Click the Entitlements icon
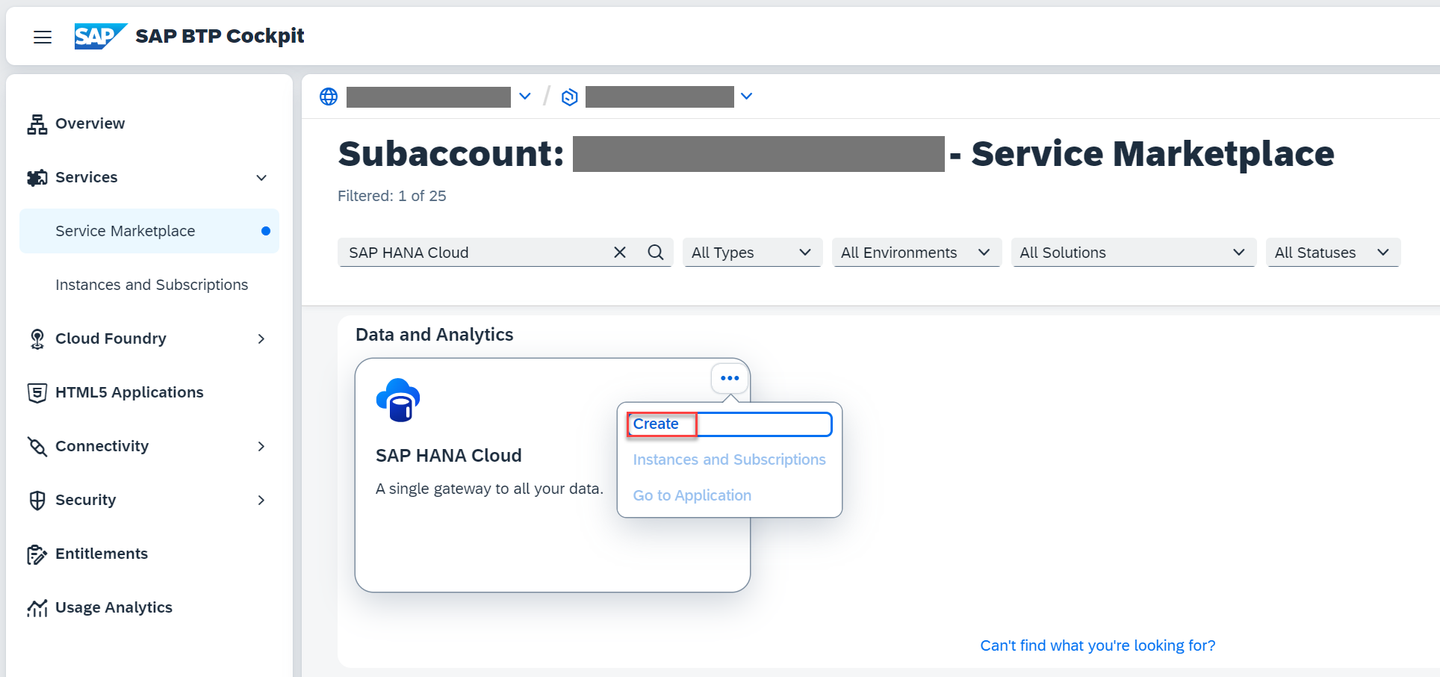This screenshot has height=677, width=1440. [x=37, y=554]
